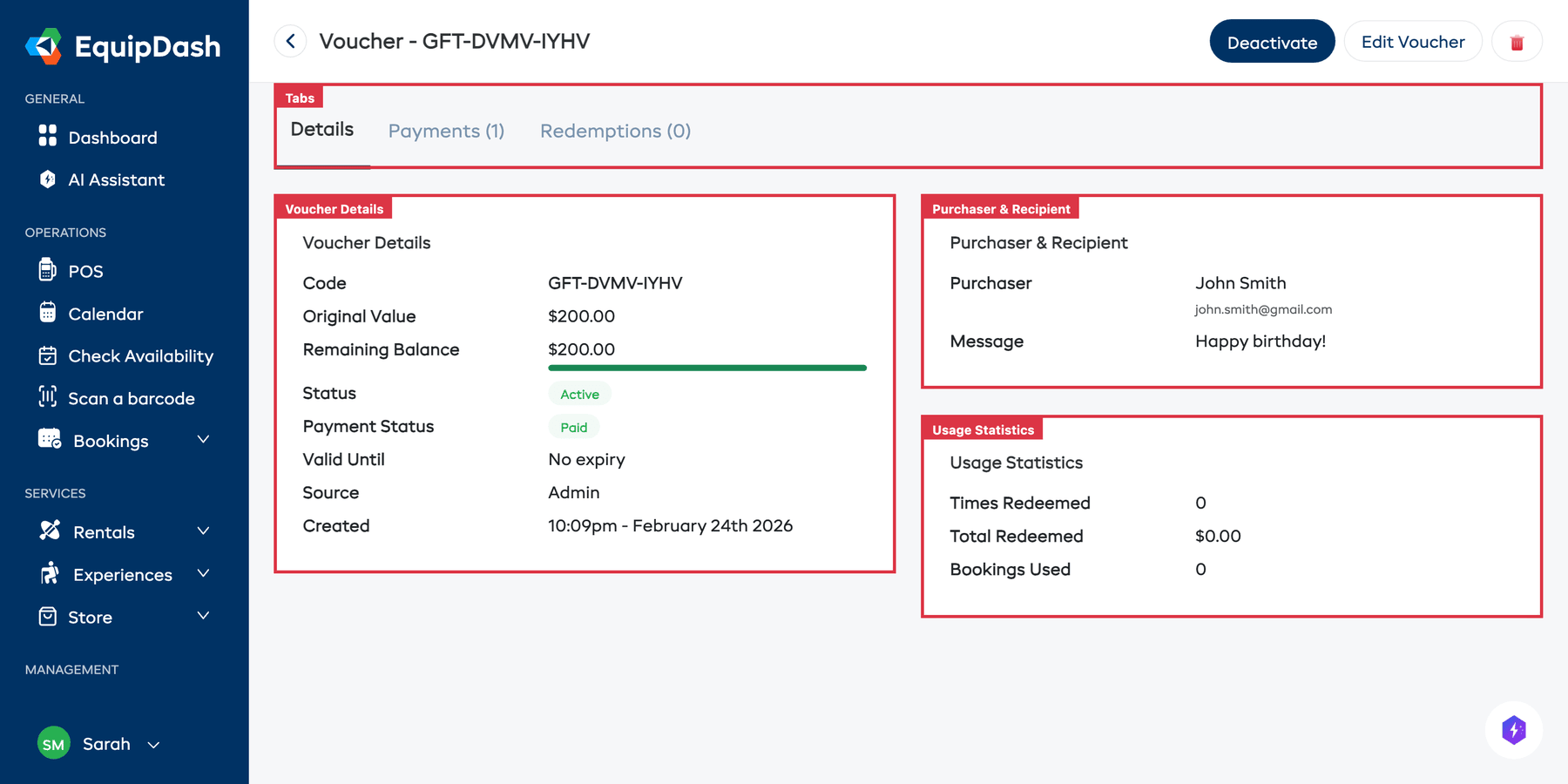This screenshot has height=784, width=1568.
Task: Click the back arrow next to voucher title
Action: [290, 41]
